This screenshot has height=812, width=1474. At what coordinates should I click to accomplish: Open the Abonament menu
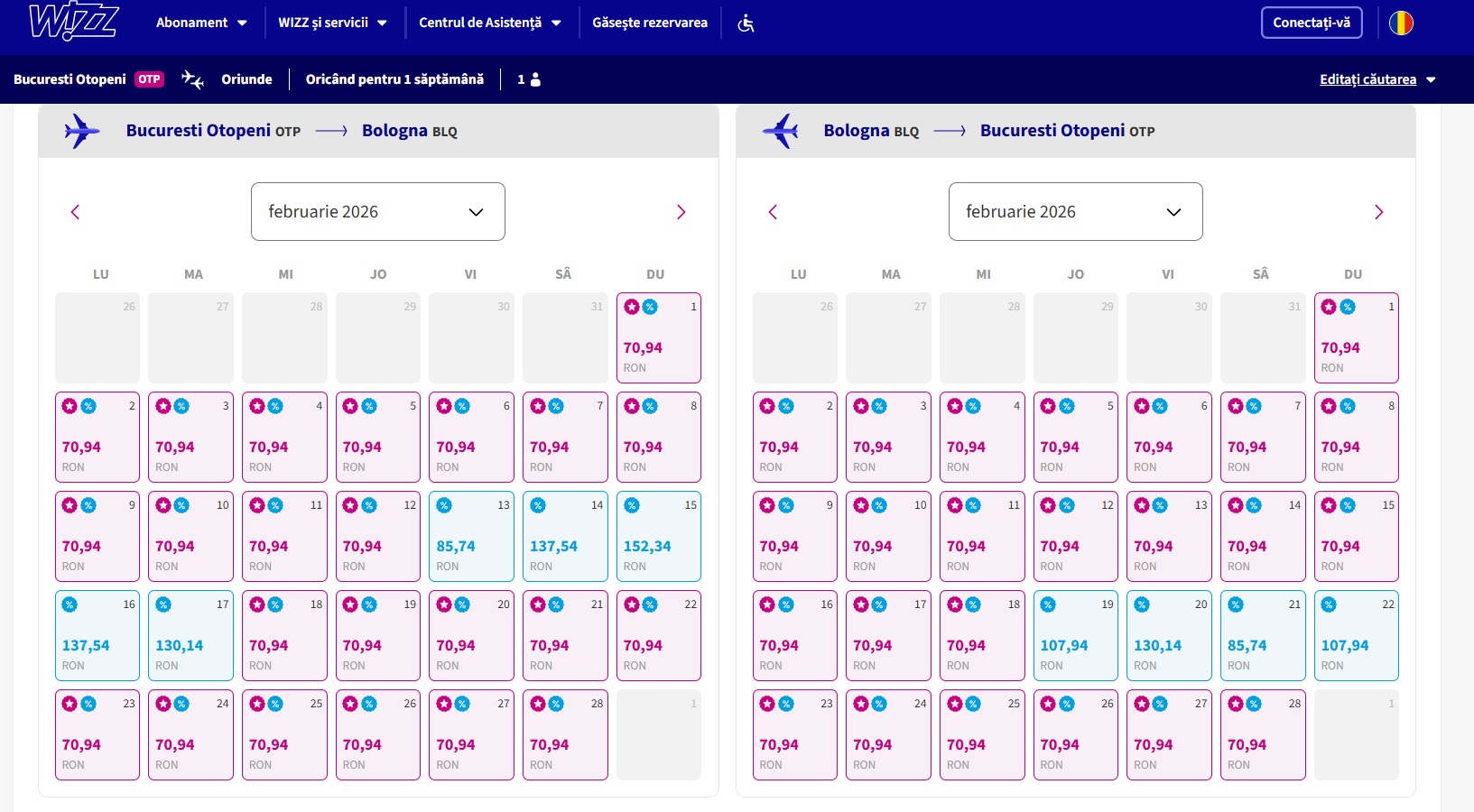click(201, 23)
